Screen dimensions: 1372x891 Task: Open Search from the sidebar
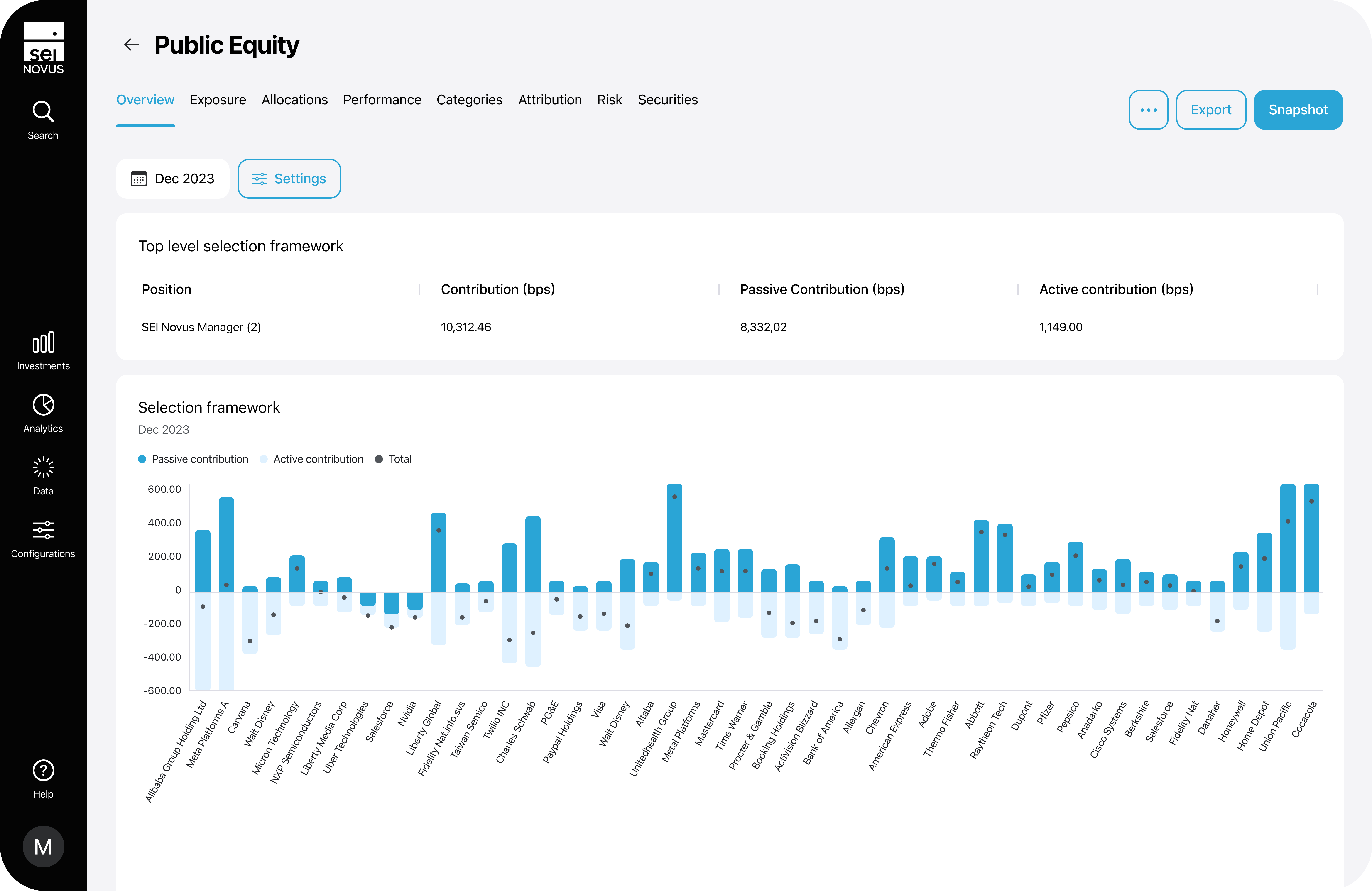click(43, 120)
